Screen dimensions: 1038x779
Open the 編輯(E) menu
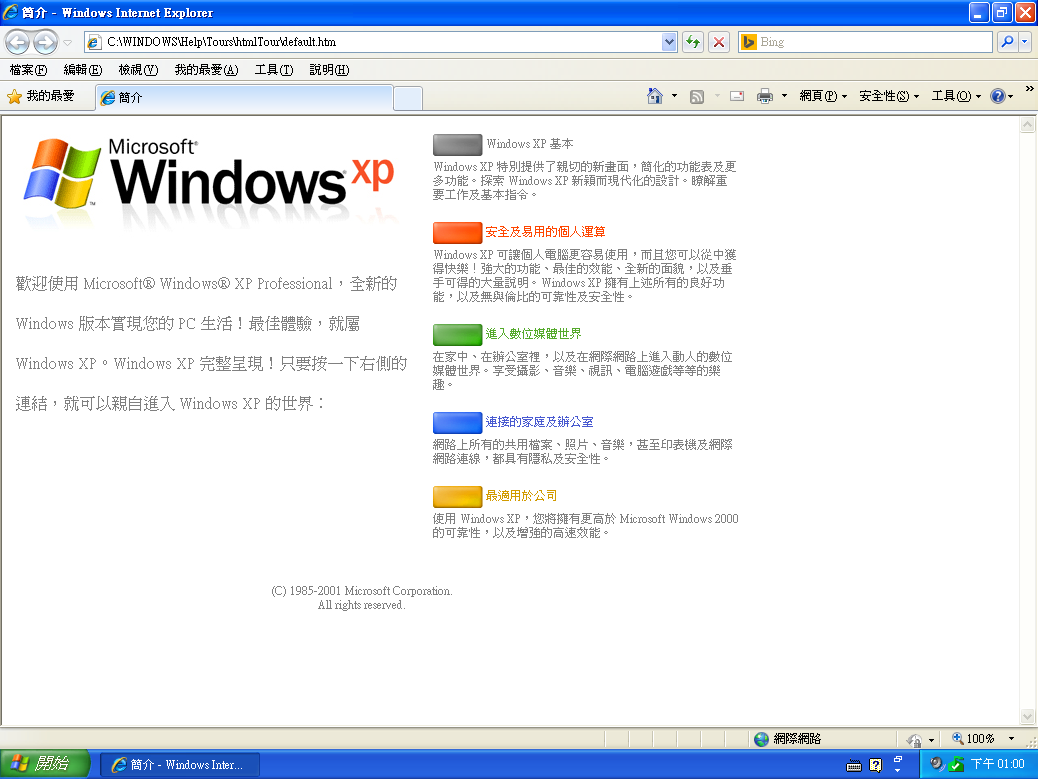[83, 69]
